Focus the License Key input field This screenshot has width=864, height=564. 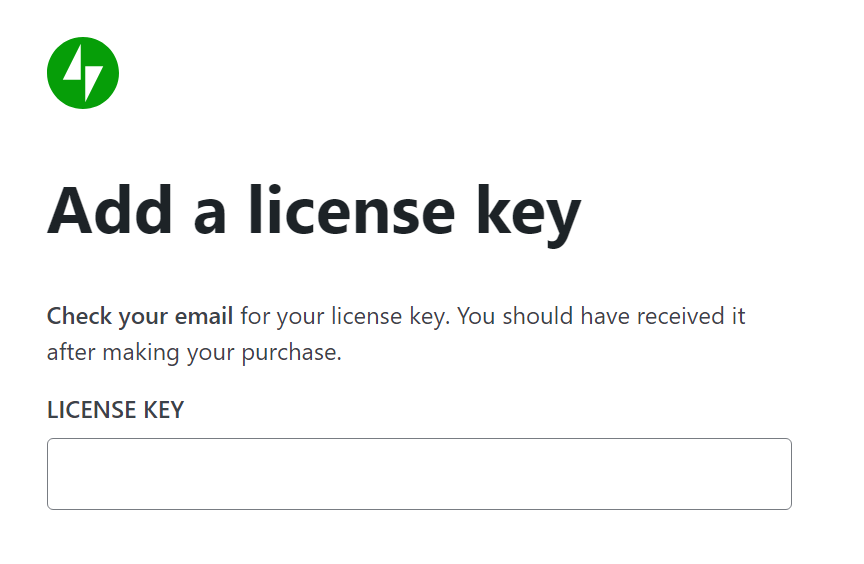[x=419, y=474]
